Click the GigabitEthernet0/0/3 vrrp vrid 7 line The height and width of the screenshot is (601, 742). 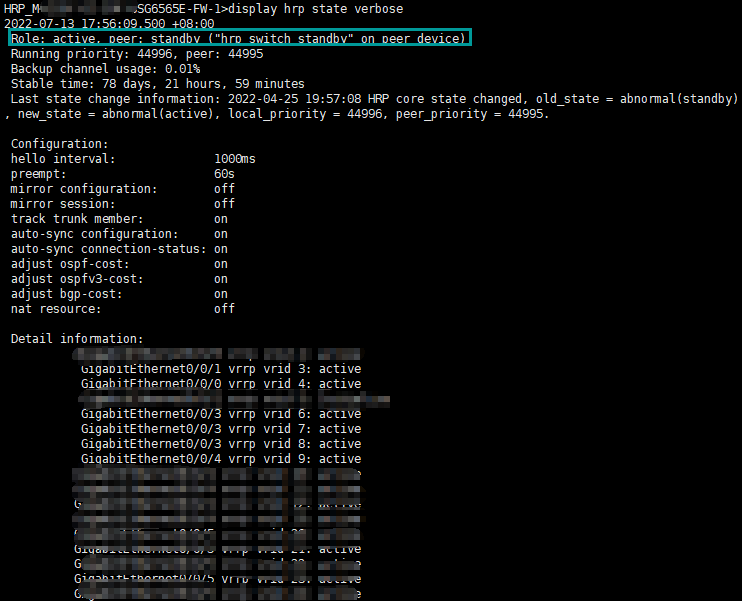tap(221, 429)
